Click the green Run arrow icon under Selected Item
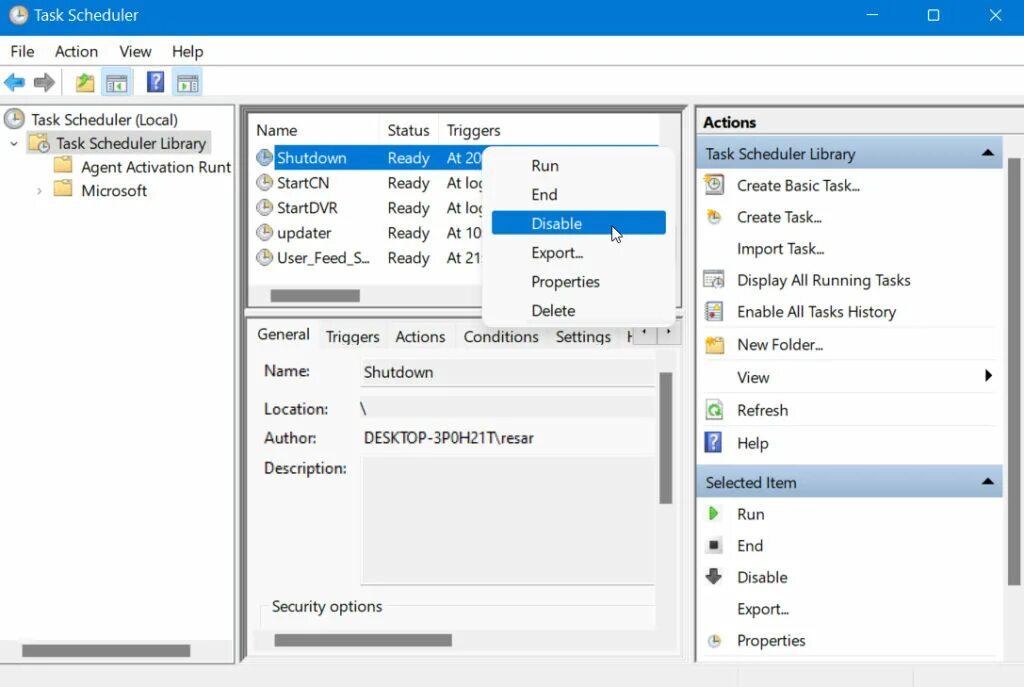Screen dimensions: 1024x687 pyautogui.click(x=713, y=514)
